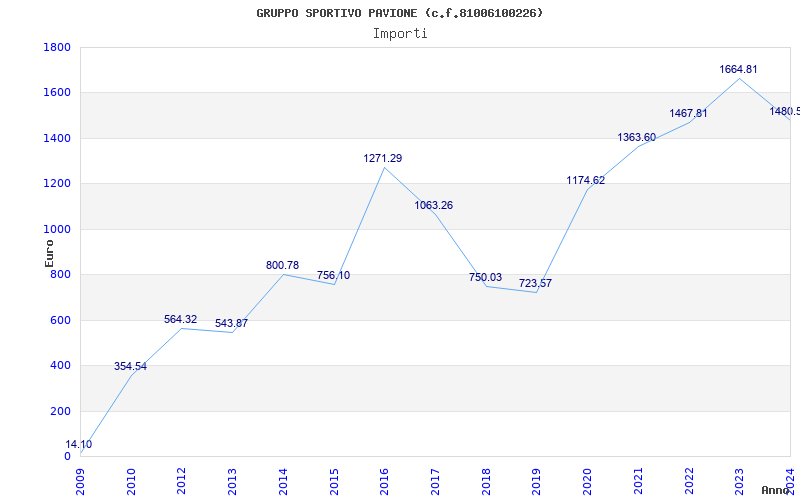Image resolution: width=800 pixels, height=500 pixels.
Task: Click the 1000 y-axis value
Action: [57, 230]
